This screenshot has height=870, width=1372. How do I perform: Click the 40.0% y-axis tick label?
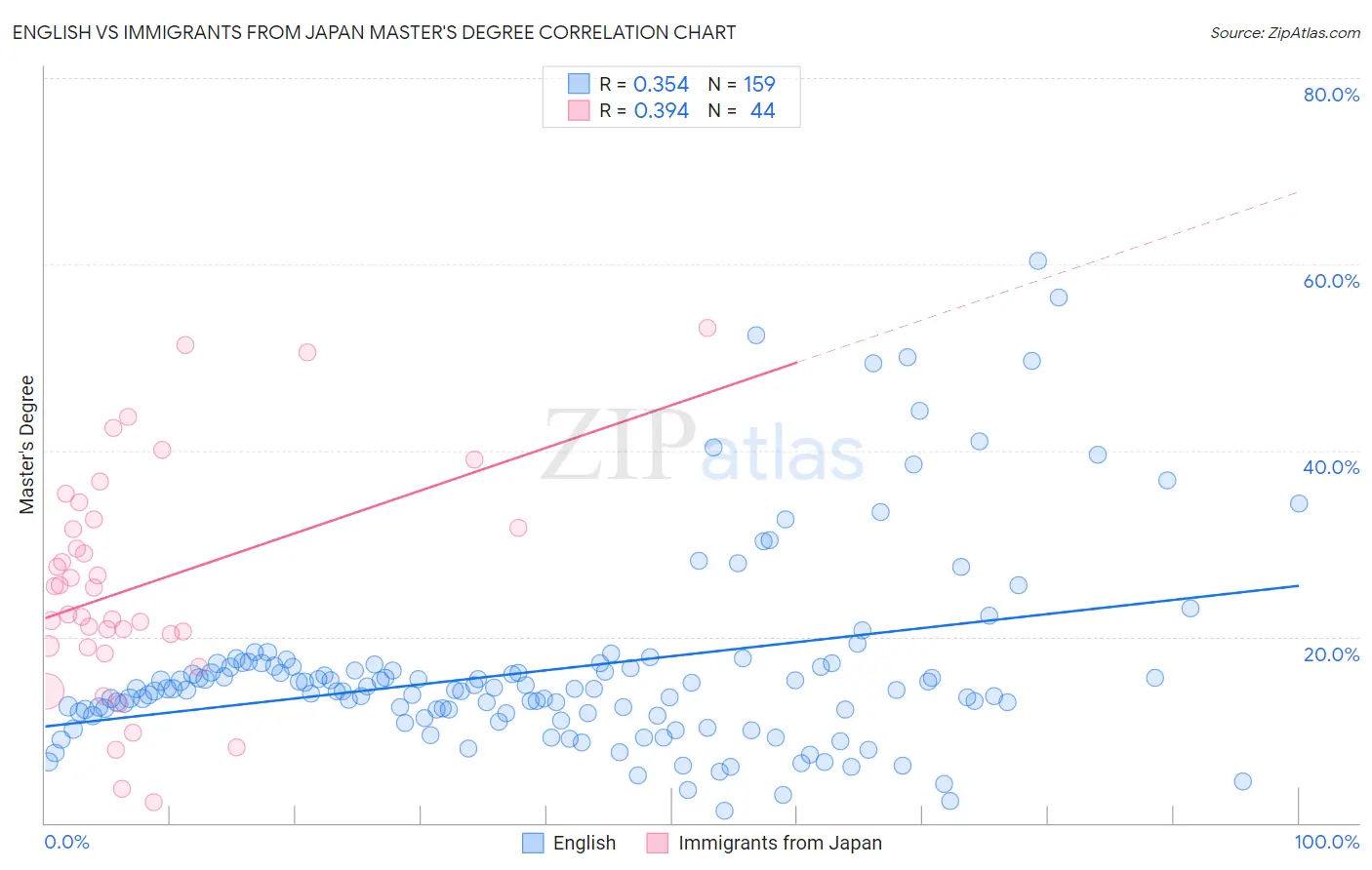pos(1331,467)
